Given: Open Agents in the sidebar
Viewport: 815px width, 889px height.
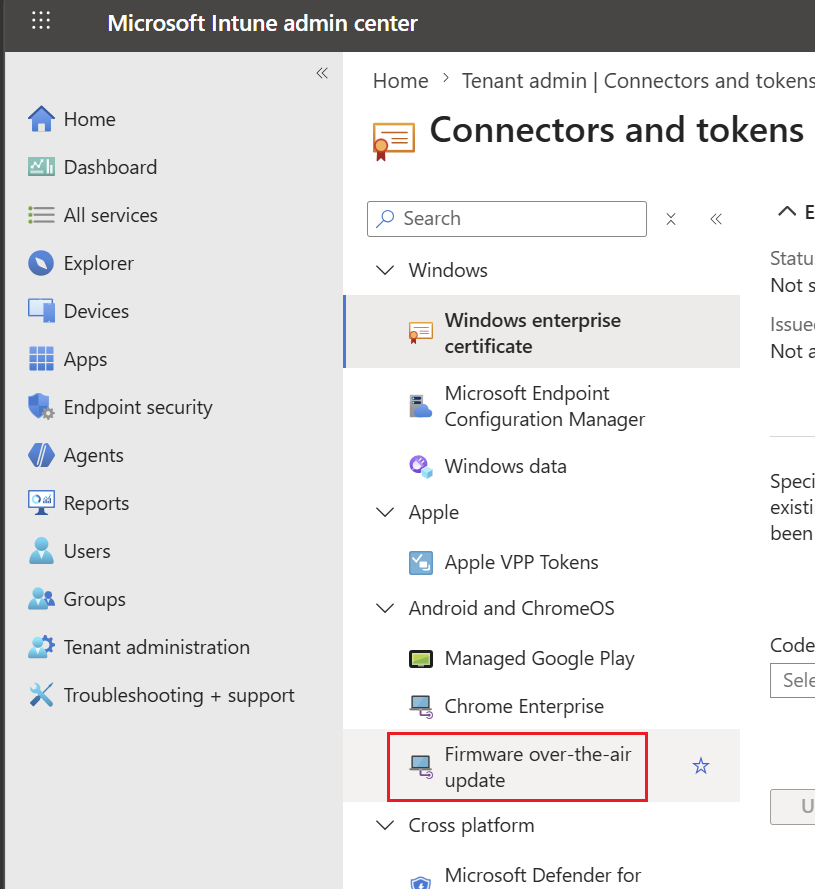Looking at the screenshot, I should (94, 456).
